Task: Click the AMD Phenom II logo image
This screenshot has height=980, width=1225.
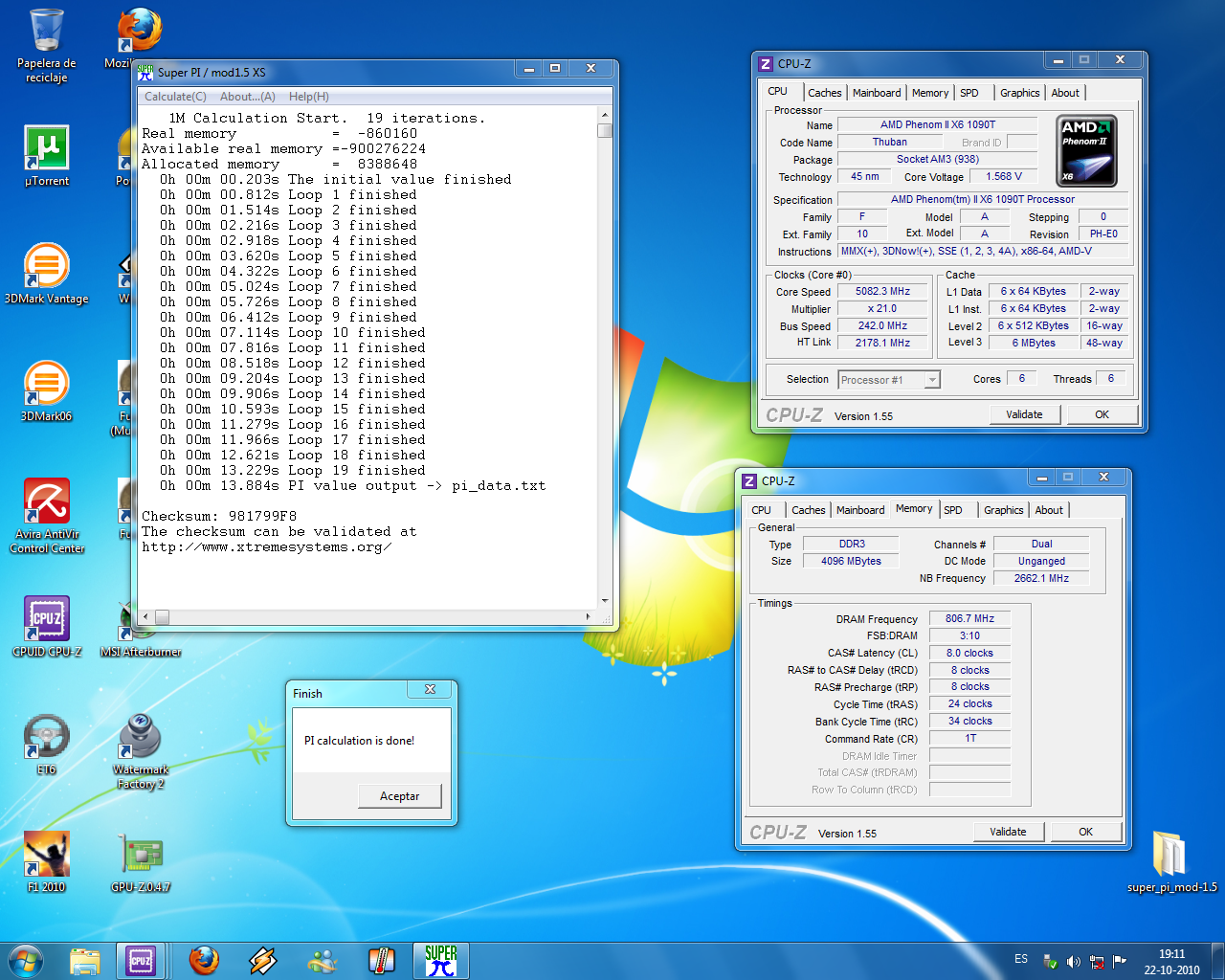Action: coord(1087,151)
